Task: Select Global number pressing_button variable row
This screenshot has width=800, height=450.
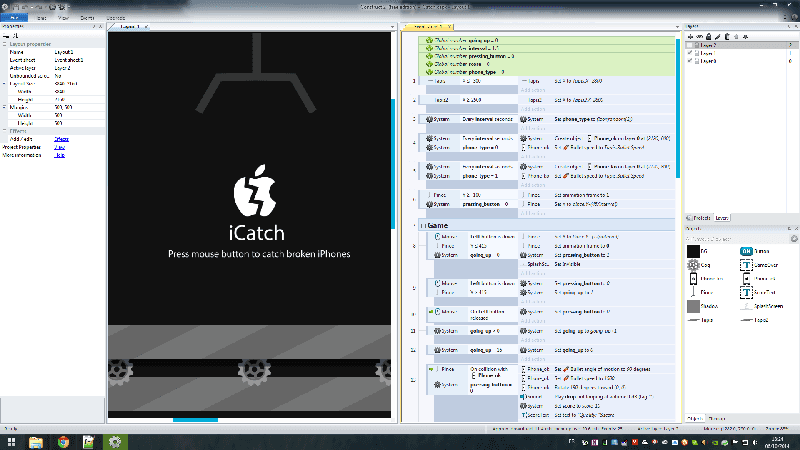Action: (x=546, y=56)
